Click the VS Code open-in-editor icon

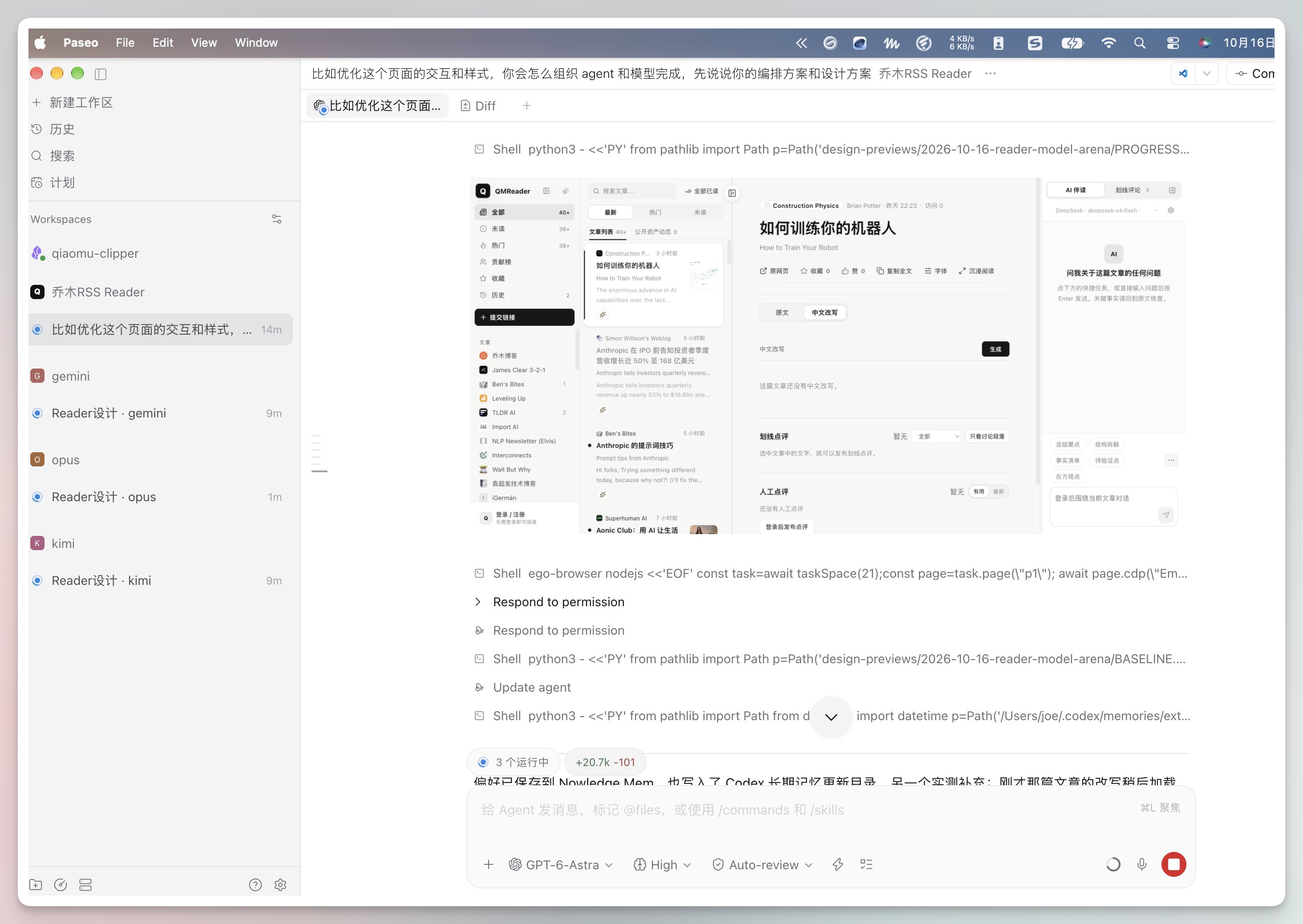pos(1183,74)
